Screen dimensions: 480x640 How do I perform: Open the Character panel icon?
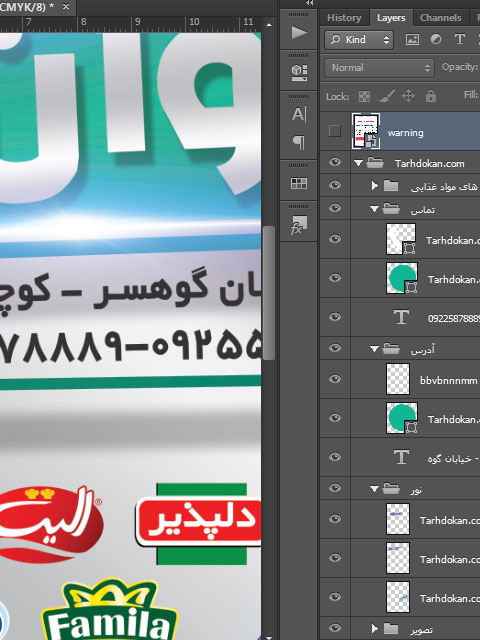(299, 114)
